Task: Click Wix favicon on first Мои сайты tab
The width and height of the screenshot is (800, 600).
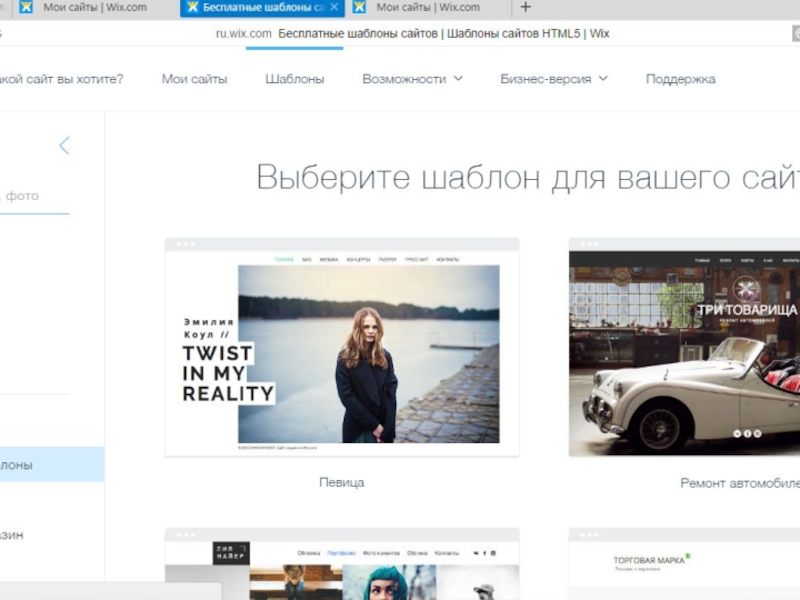Action: tap(26, 8)
